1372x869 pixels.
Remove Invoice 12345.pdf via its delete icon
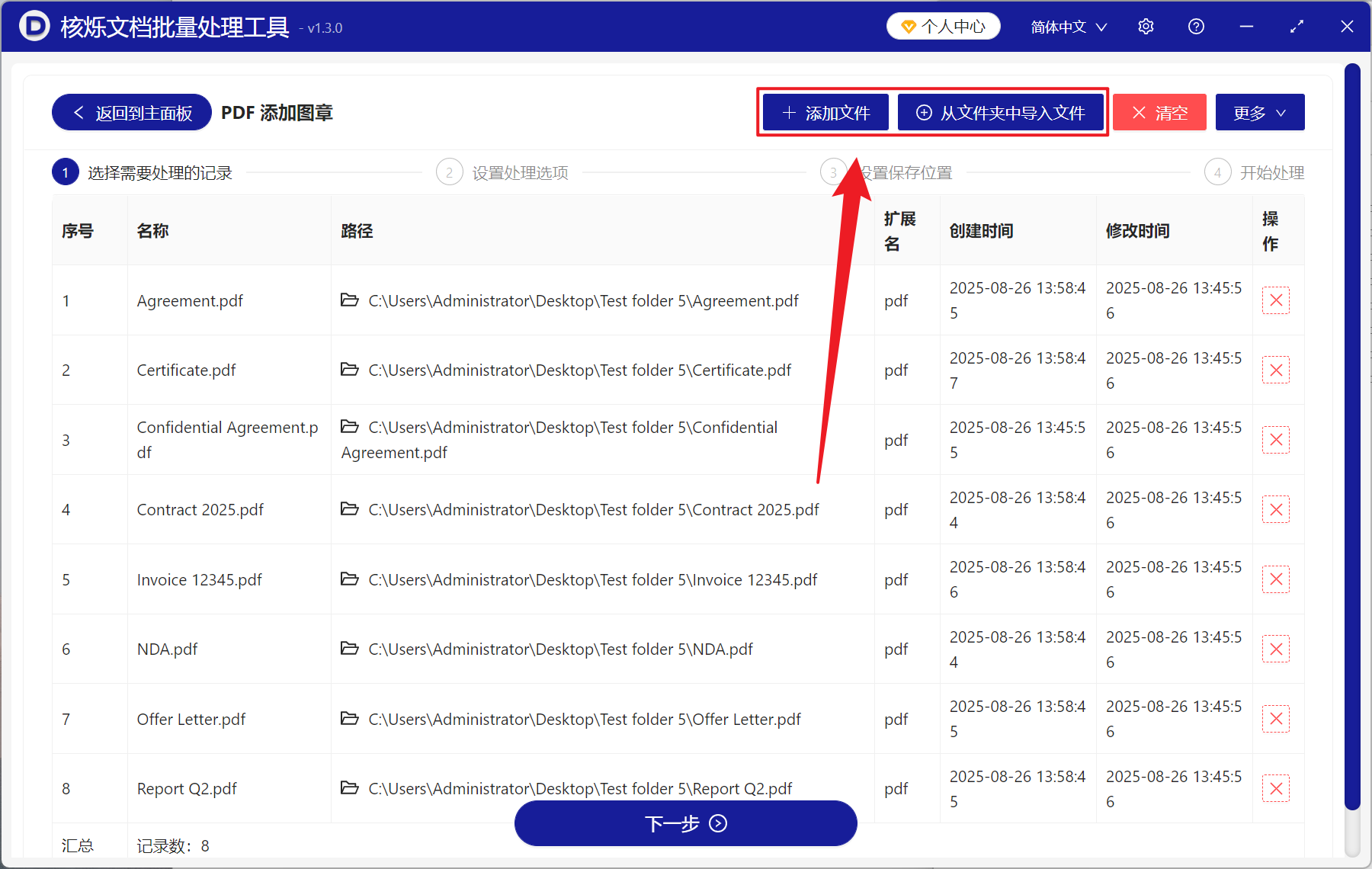[1276, 579]
